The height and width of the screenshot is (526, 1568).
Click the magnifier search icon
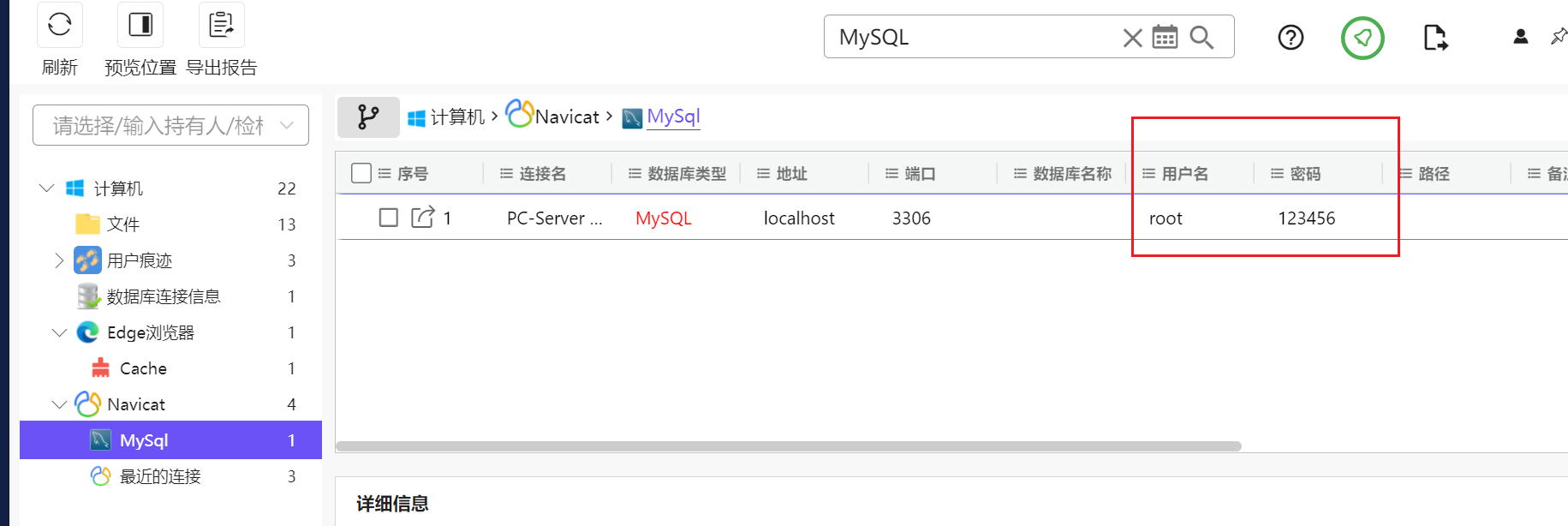click(1201, 37)
